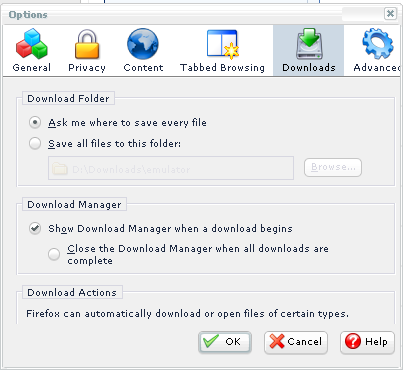403x370 pixels.
Task: Click the Download Folder group label
Action: [x=68, y=99]
